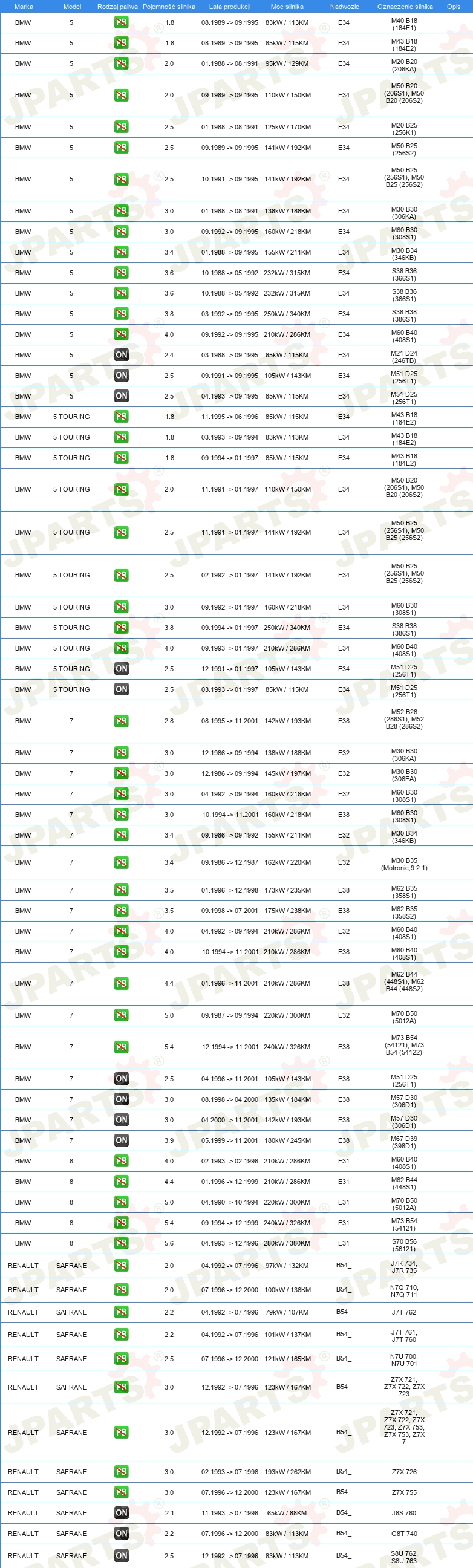The width and height of the screenshot is (473, 1568).
Task: Click the Nadwozie column header
Action: (345, 7)
